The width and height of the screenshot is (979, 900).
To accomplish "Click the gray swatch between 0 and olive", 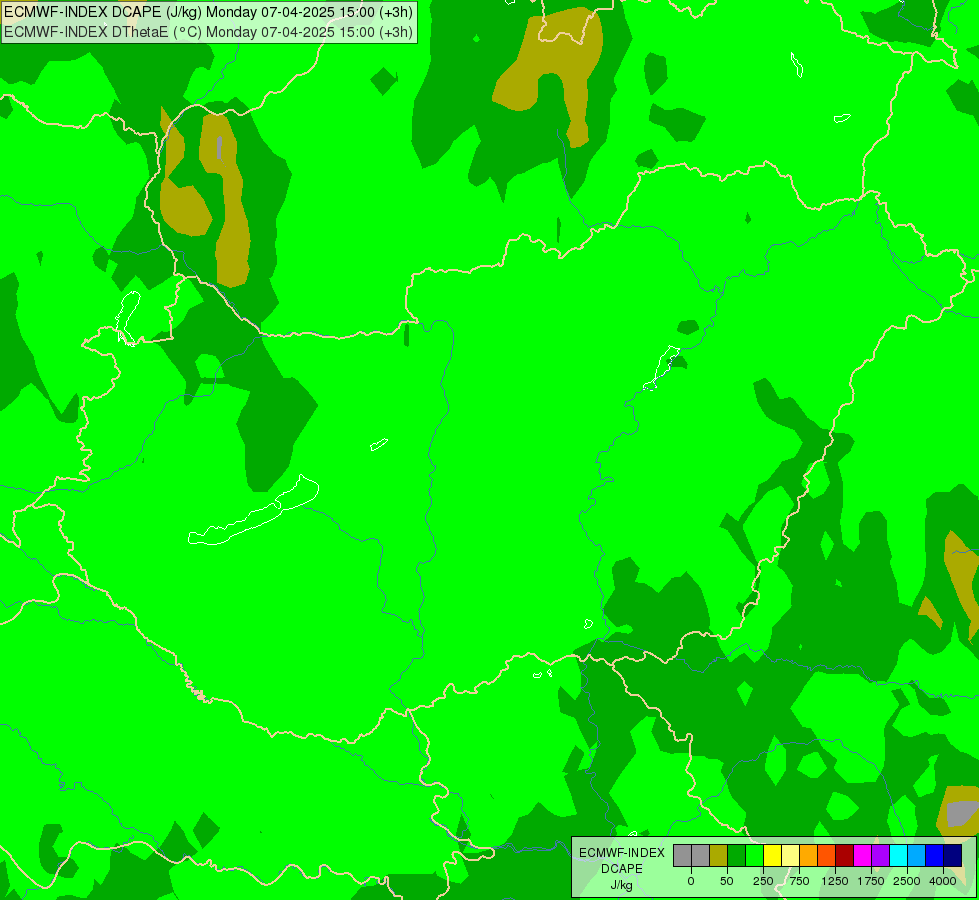I will pos(701,855).
